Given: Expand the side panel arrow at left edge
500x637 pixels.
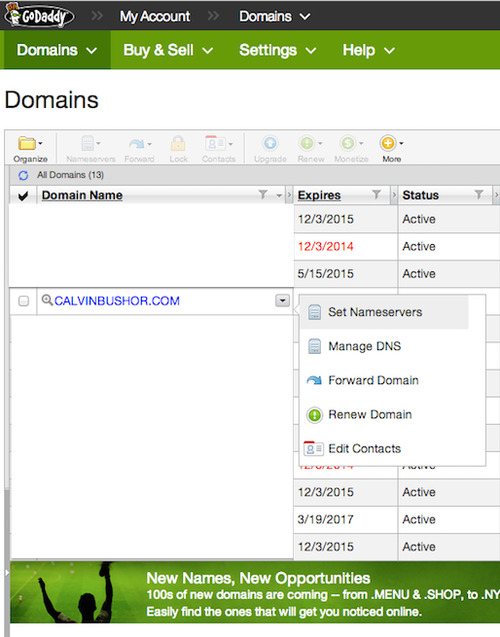Looking at the screenshot, I should coord(6,573).
